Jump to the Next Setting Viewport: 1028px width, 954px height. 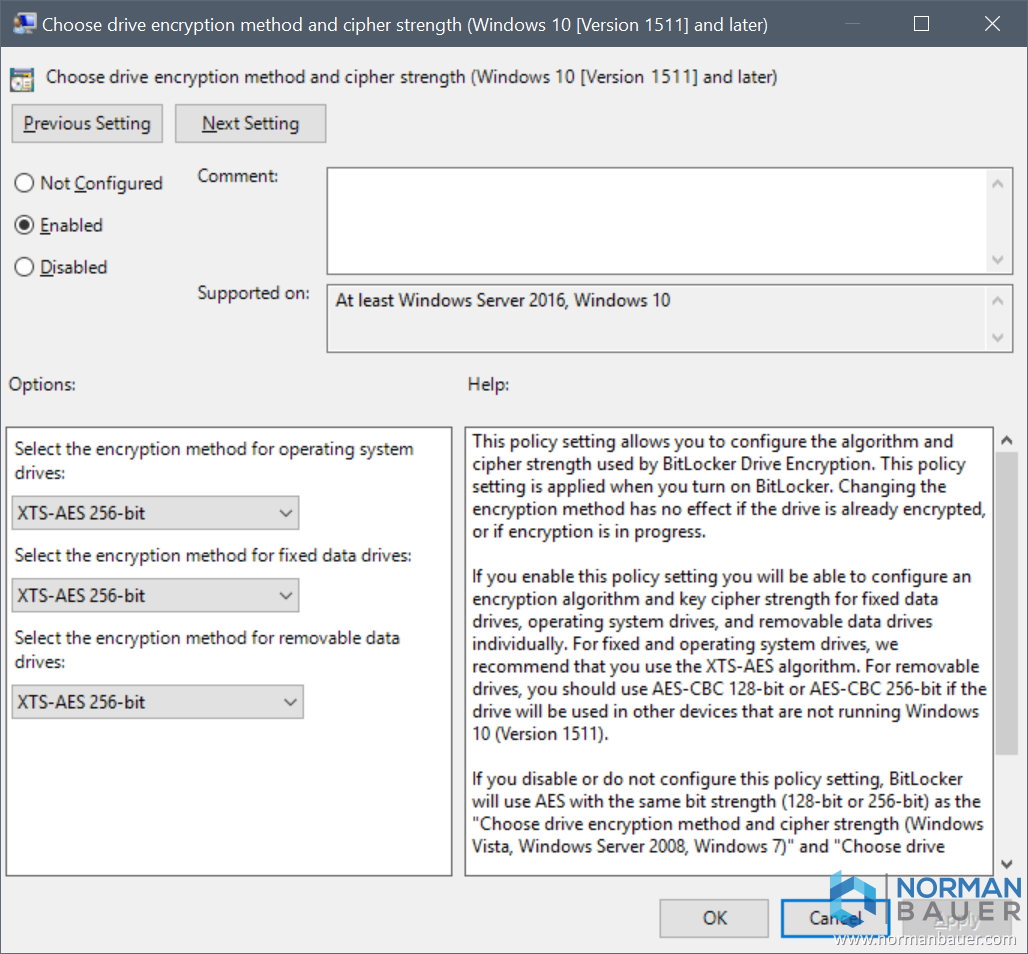tap(250, 124)
